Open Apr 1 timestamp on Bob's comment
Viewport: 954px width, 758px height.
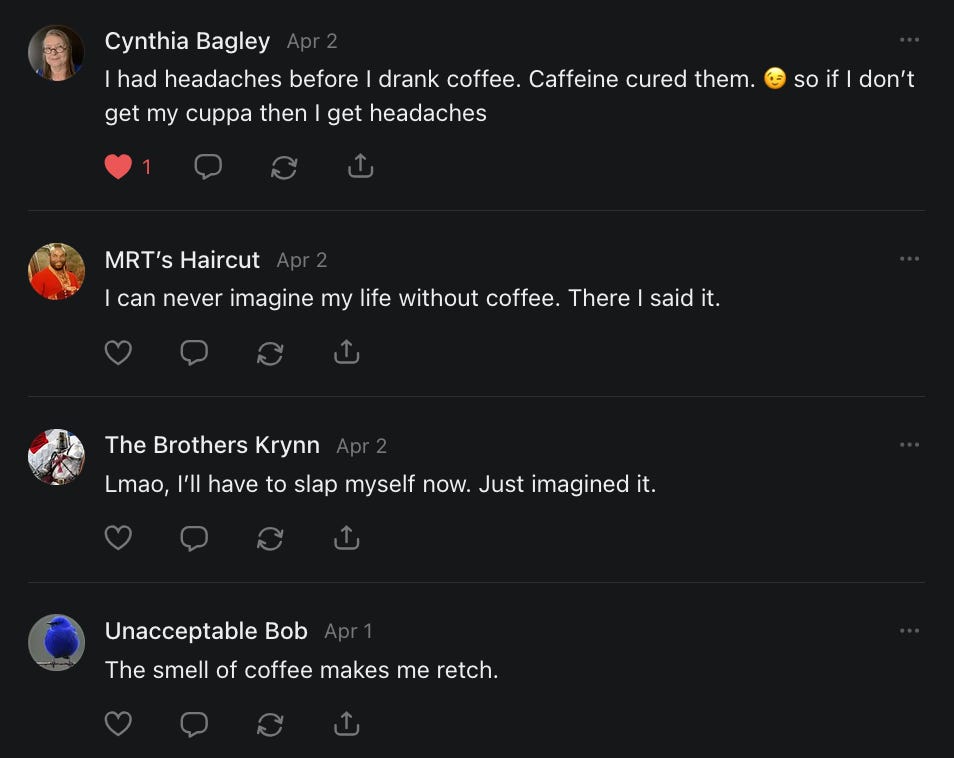(348, 631)
